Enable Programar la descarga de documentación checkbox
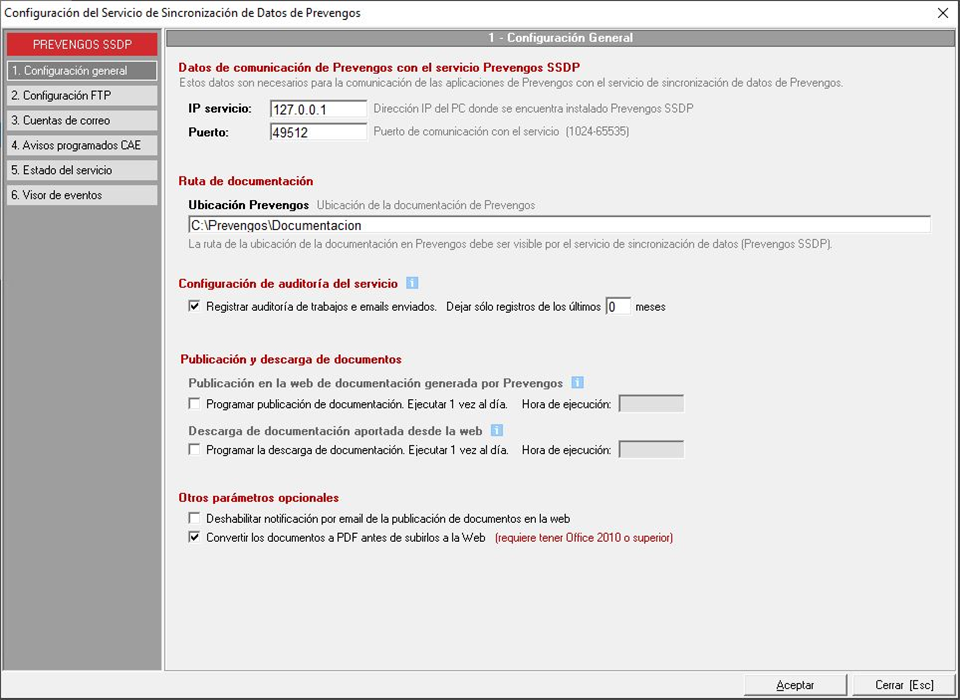The image size is (960, 700). (195, 450)
